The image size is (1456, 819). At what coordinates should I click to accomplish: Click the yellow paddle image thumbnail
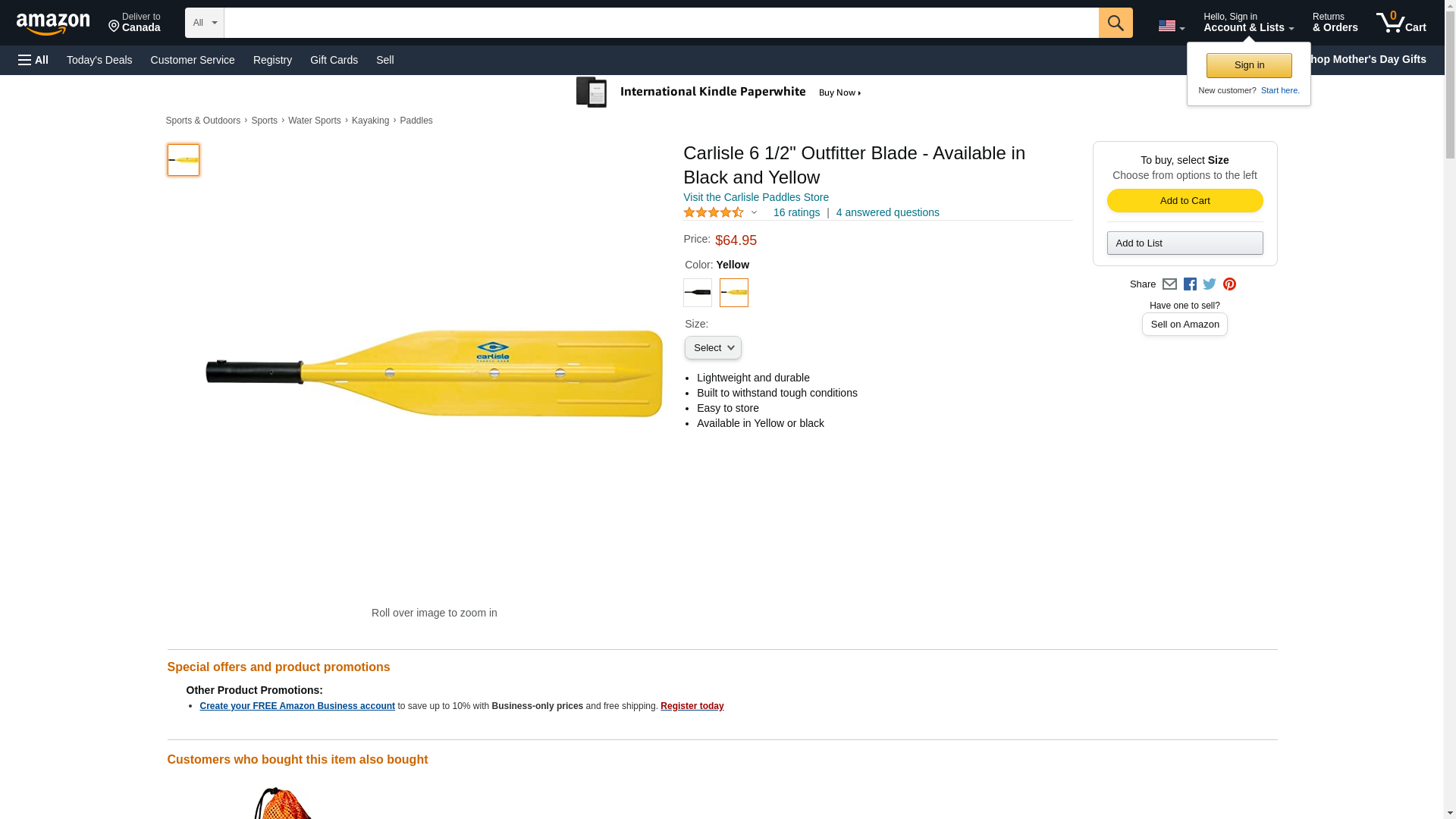coord(184,160)
